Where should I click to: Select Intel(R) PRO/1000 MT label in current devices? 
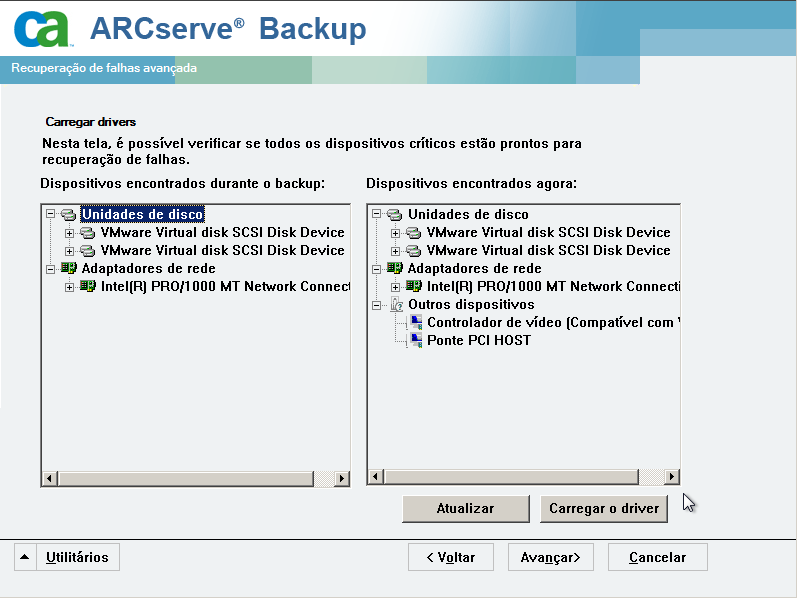pyautogui.click(x=553, y=286)
